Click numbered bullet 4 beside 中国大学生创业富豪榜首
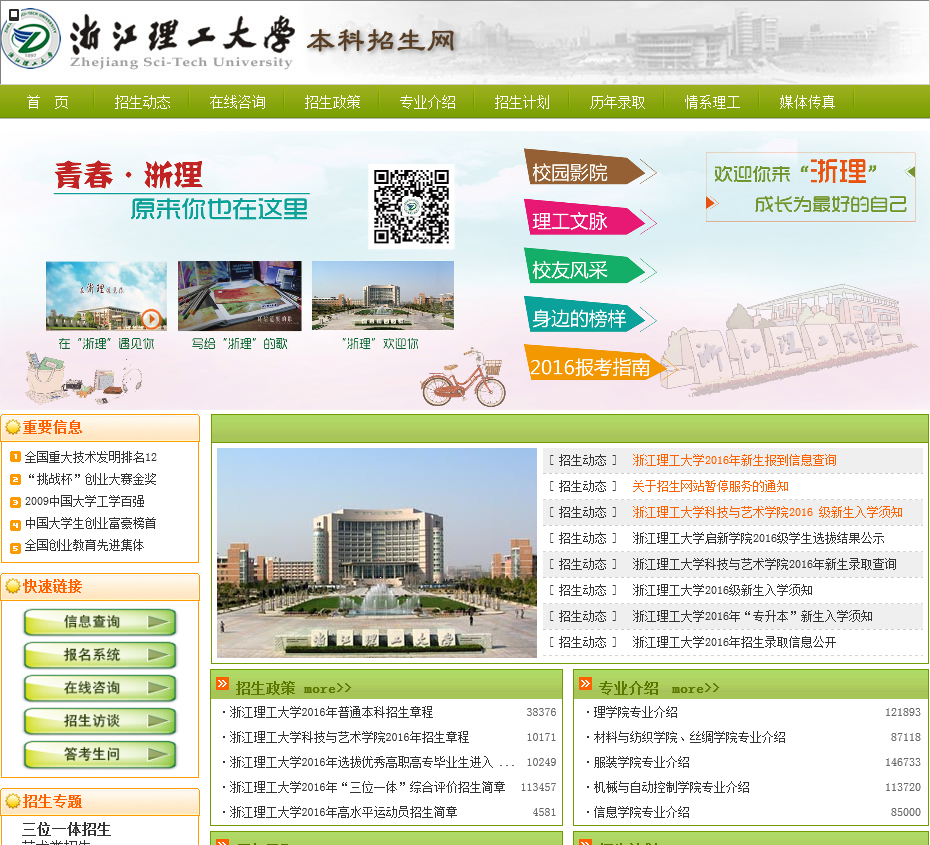Viewport: 930px width, 845px height. [x=15, y=524]
